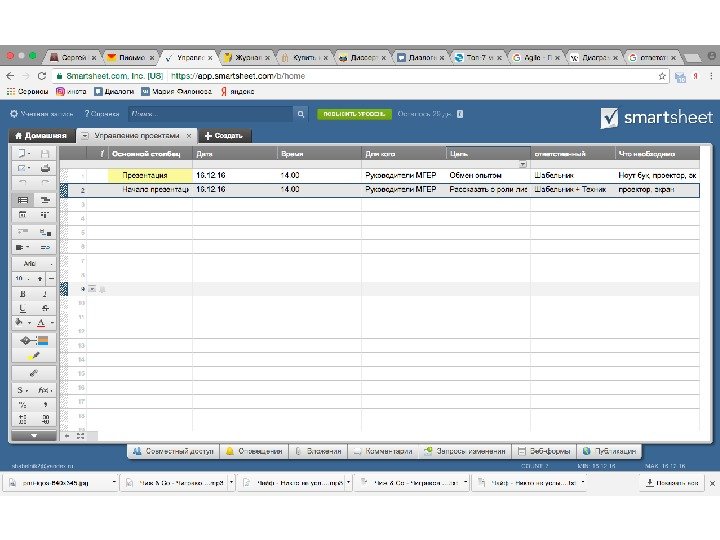This screenshot has height=540, width=720.
Task: Click the Print icon in the left toolbar
Action: 45,168
